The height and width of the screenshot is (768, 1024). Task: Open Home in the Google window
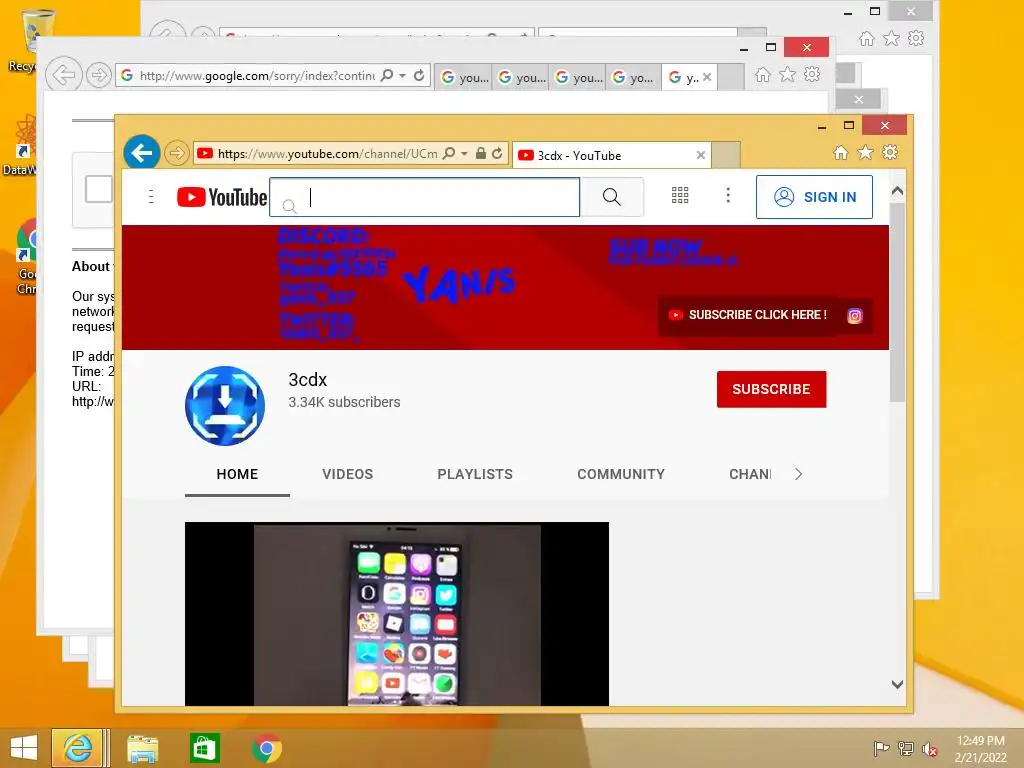pyautogui.click(x=763, y=74)
